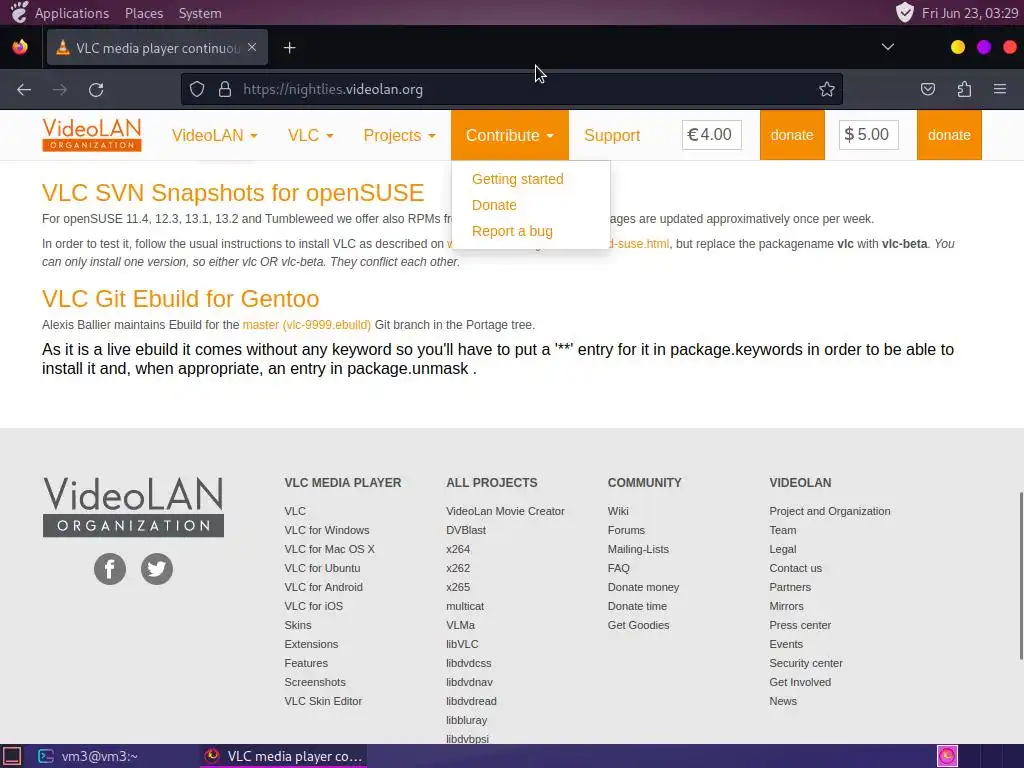This screenshot has height=768, width=1024.
Task: Click the shield security icon in top panel
Action: [904, 12]
